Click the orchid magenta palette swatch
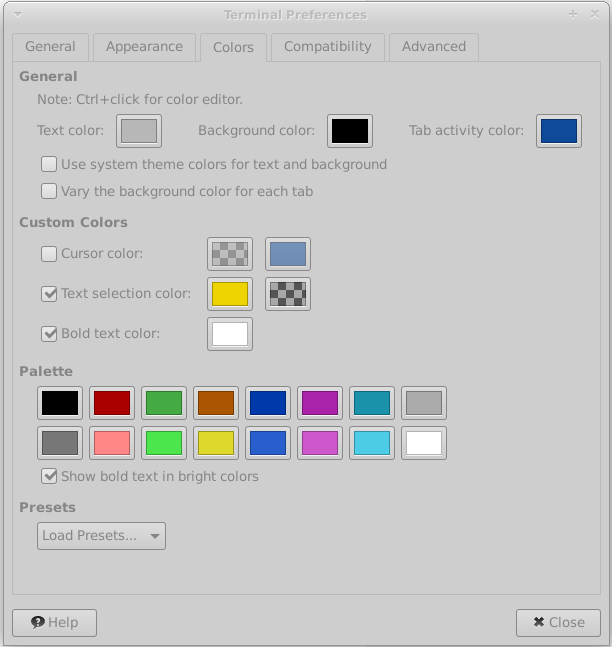The width and height of the screenshot is (612, 647). (x=320, y=443)
